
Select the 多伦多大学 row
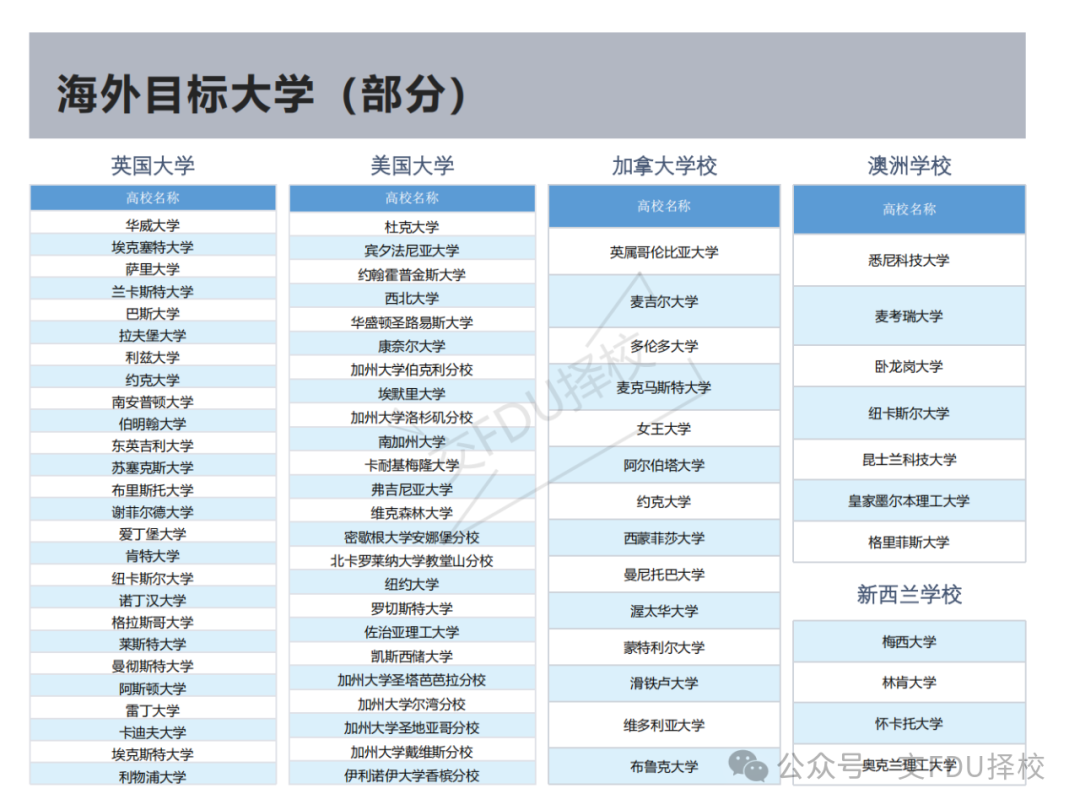[x=664, y=346]
